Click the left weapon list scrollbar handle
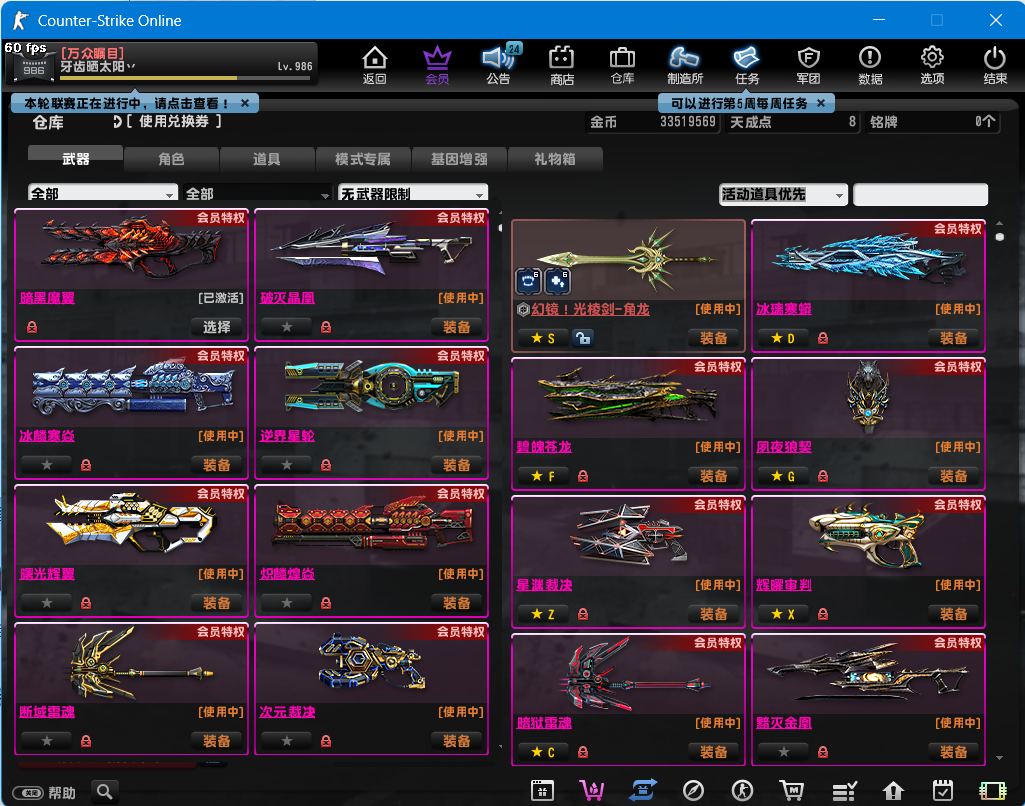 coord(501,227)
